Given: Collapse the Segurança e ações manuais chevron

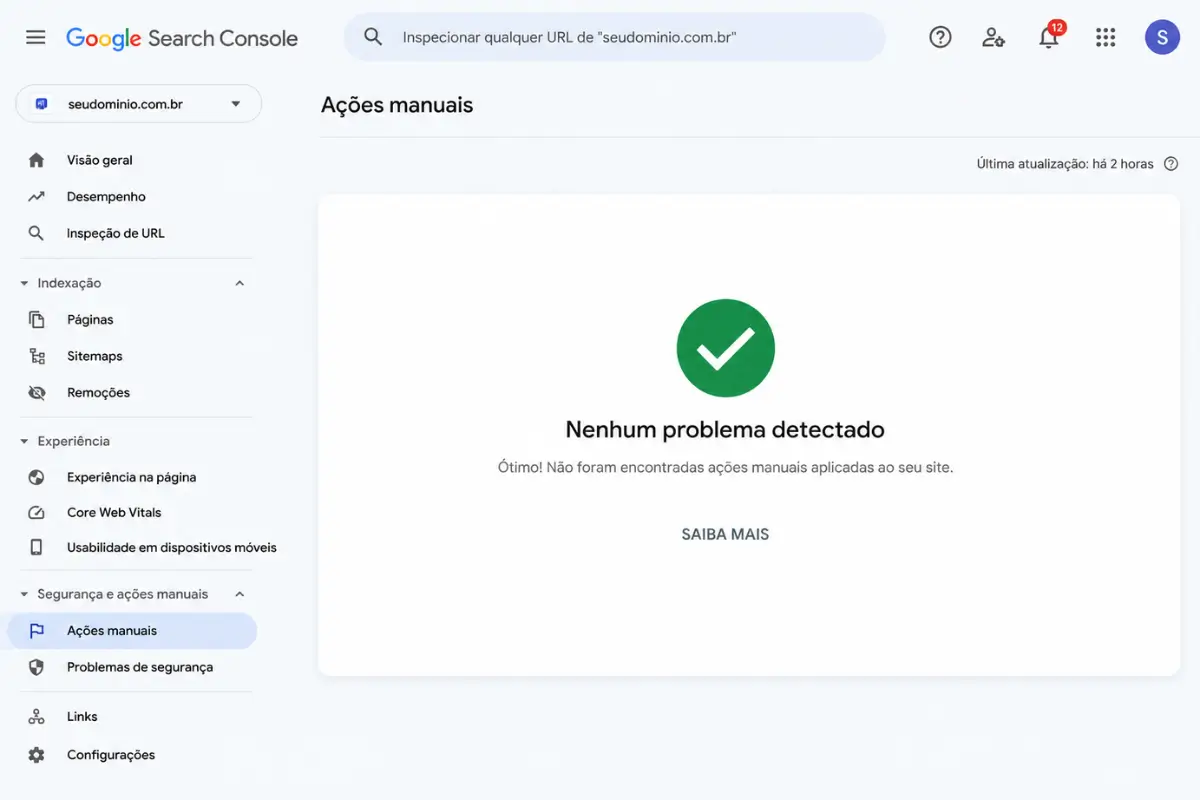Looking at the screenshot, I should (240, 594).
